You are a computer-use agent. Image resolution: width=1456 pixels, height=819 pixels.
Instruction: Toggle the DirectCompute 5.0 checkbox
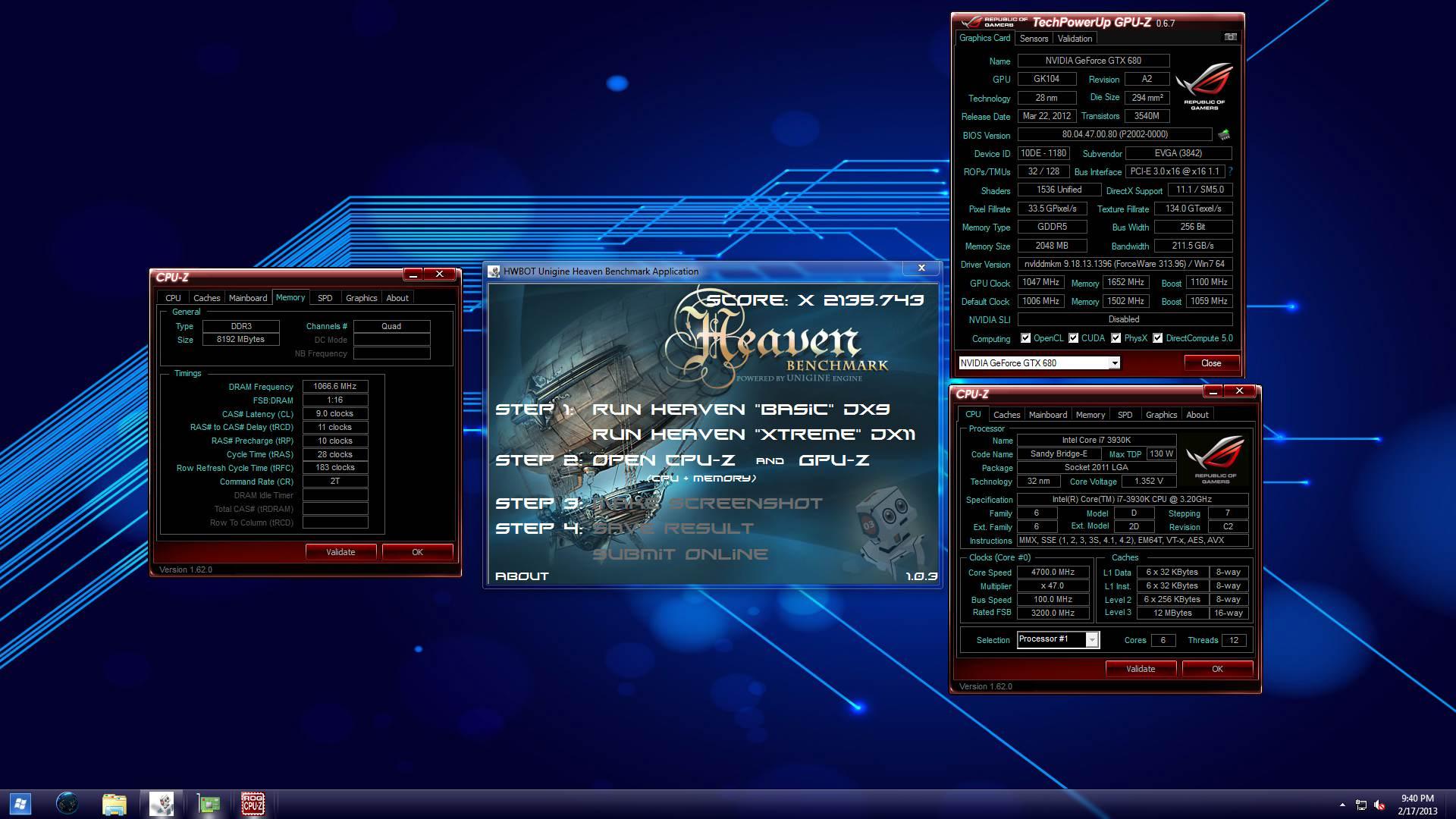click(x=1157, y=338)
